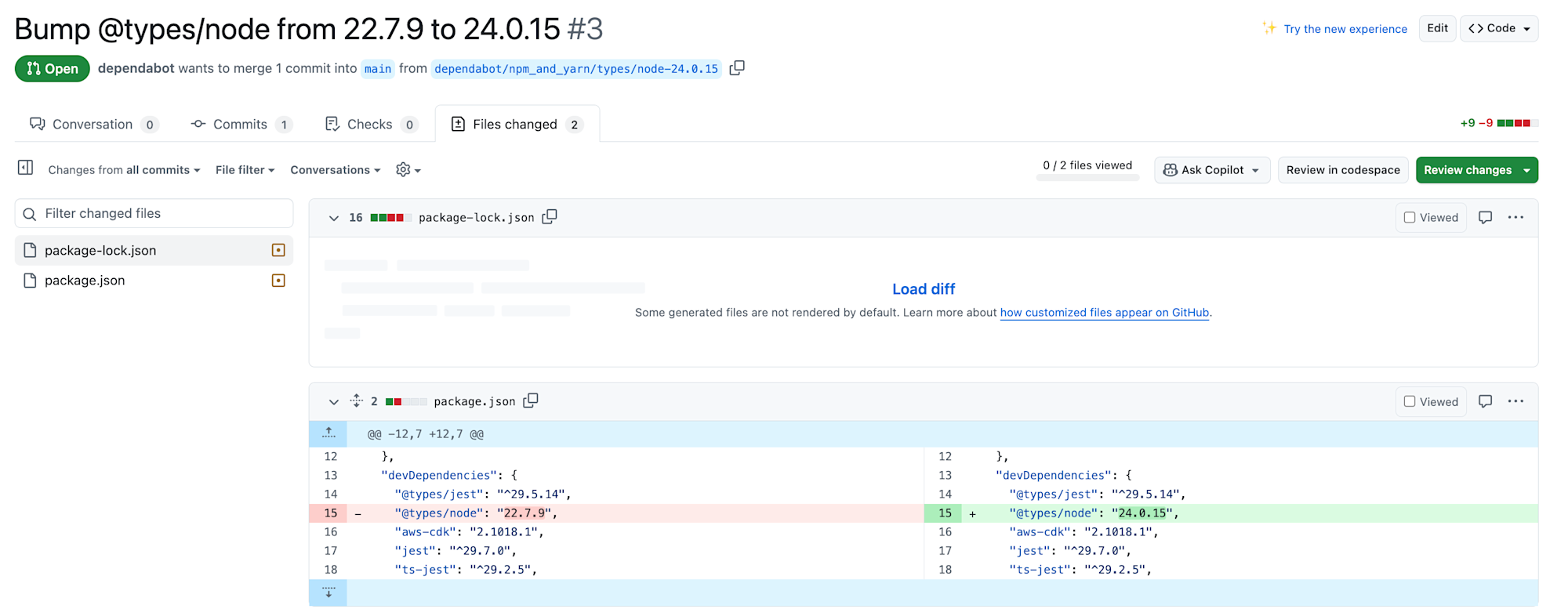
Task: Click the files viewed progress bar
Action: click(1087, 178)
